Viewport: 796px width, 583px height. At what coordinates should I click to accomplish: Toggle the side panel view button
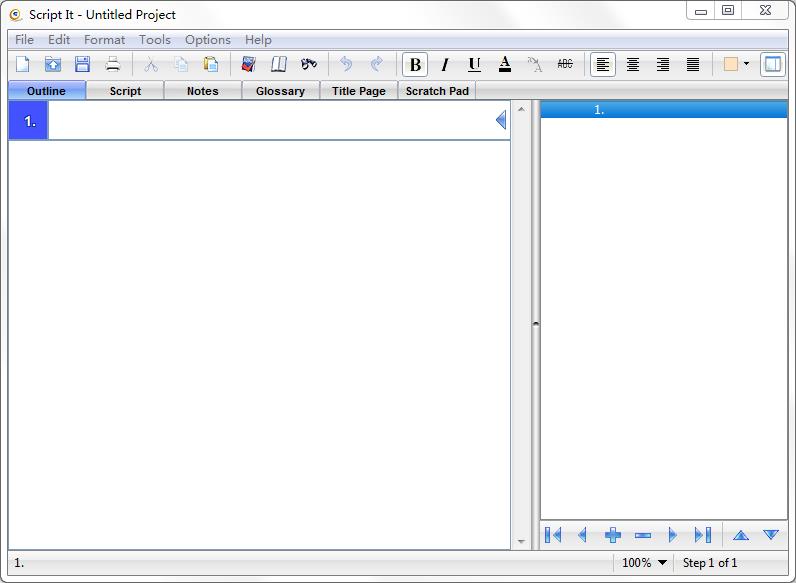[x=772, y=64]
